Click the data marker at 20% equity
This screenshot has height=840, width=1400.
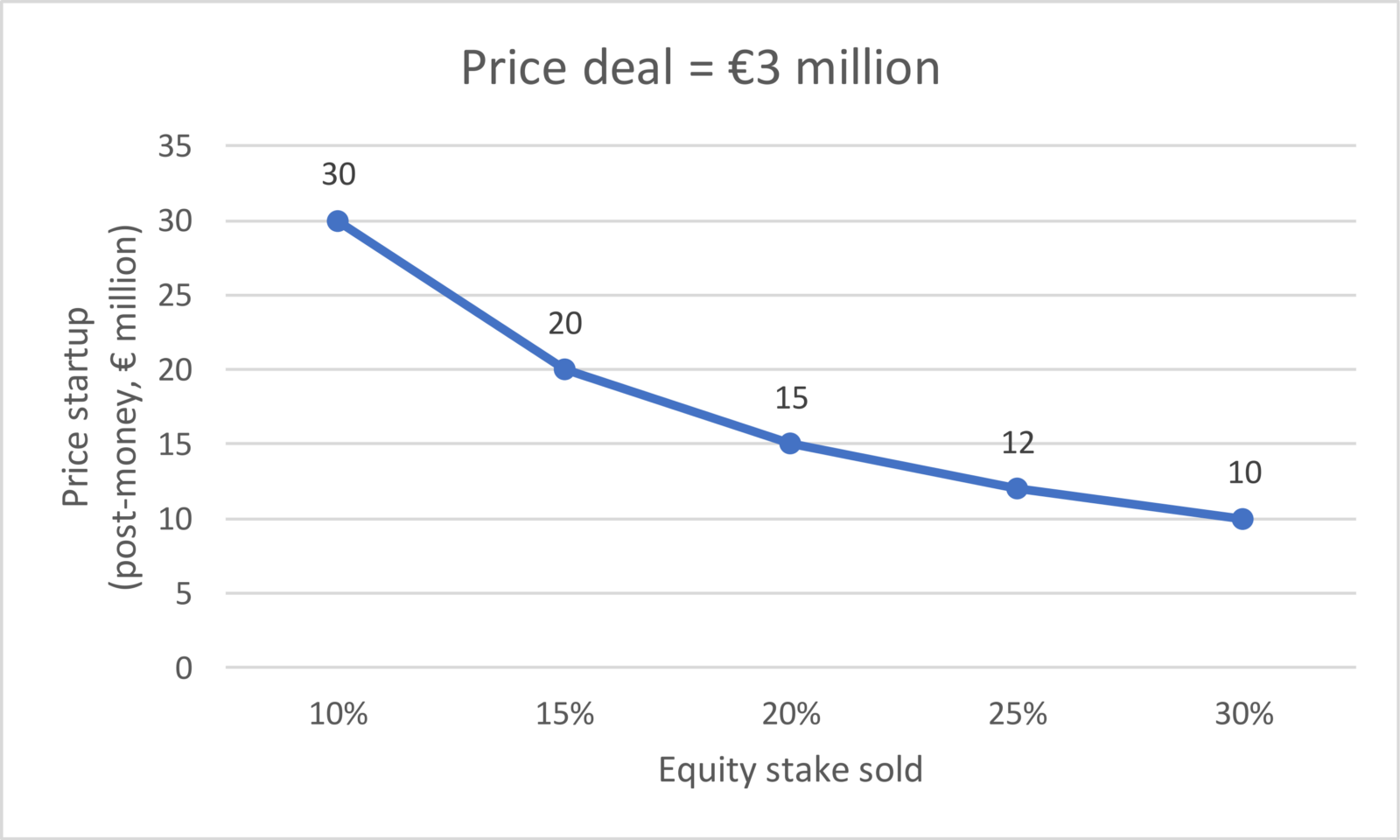[790, 444]
